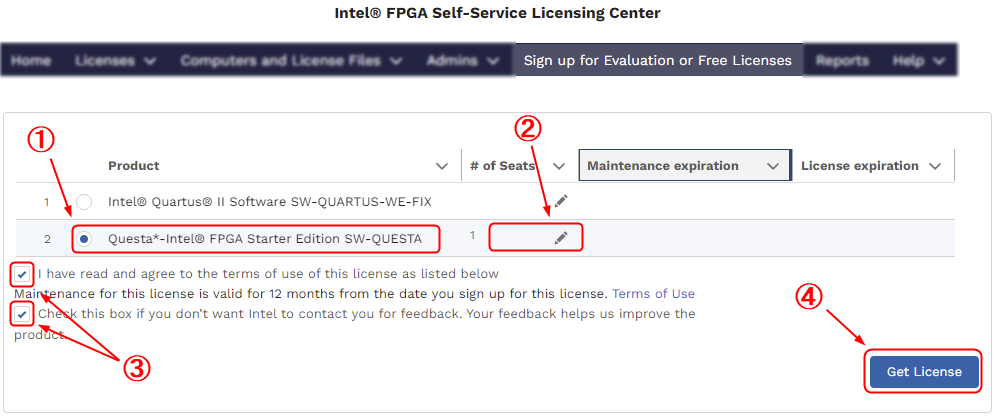This screenshot has width=996, height=417.
Task: Open Maintenance expiration column chevron
Action: pyautogui.click(x=772, y=166)
